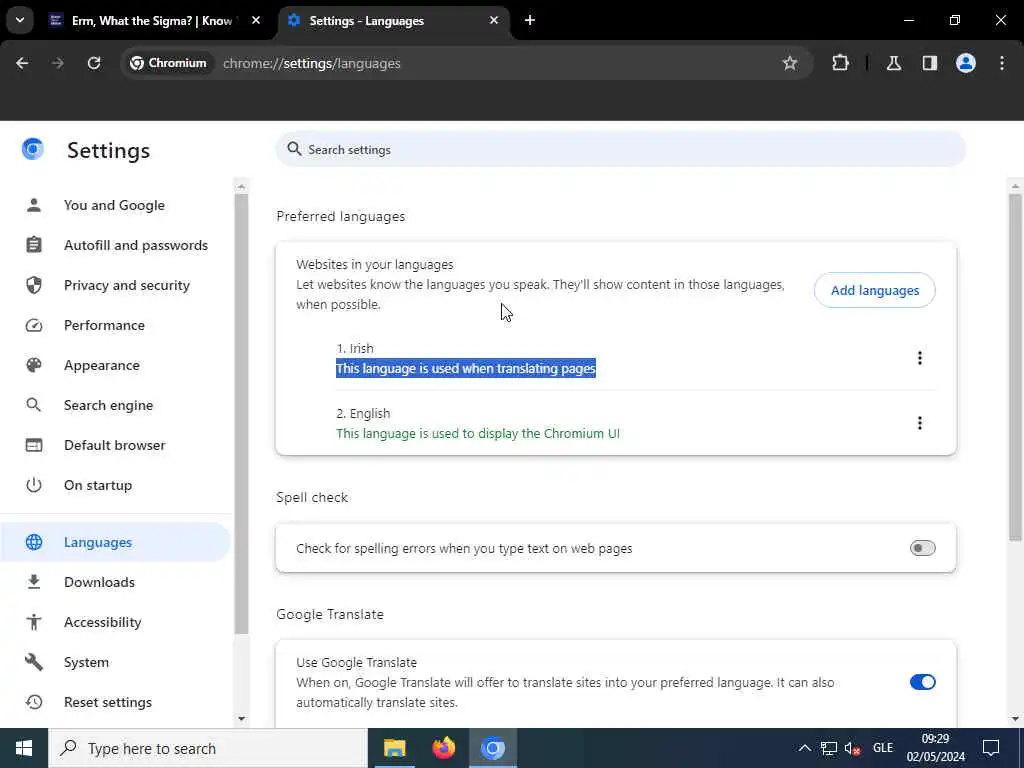
Task: Toggle the side panel icon
Action: (930, 63)
